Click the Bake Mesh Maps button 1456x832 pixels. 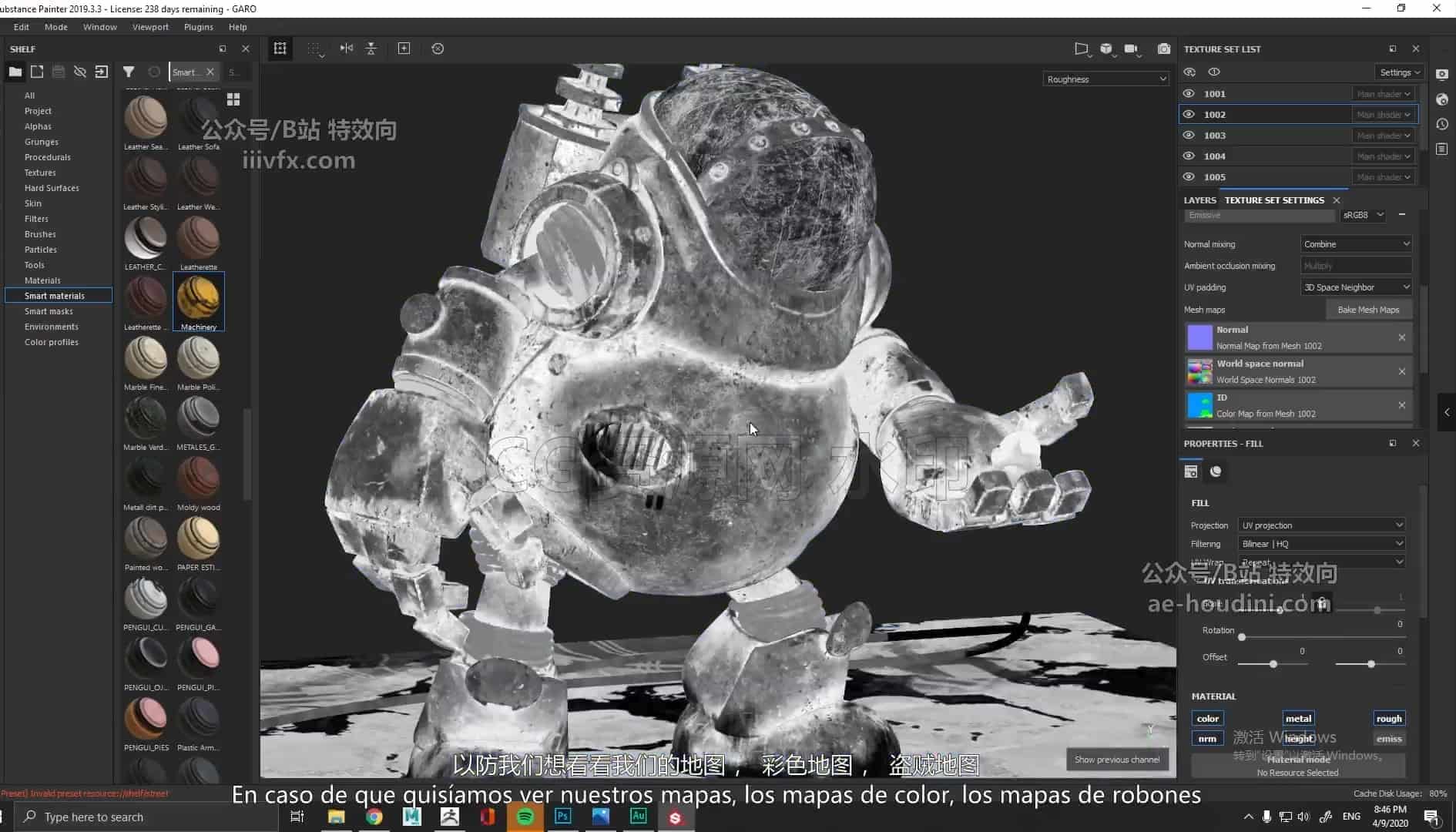coord(1368,310)
